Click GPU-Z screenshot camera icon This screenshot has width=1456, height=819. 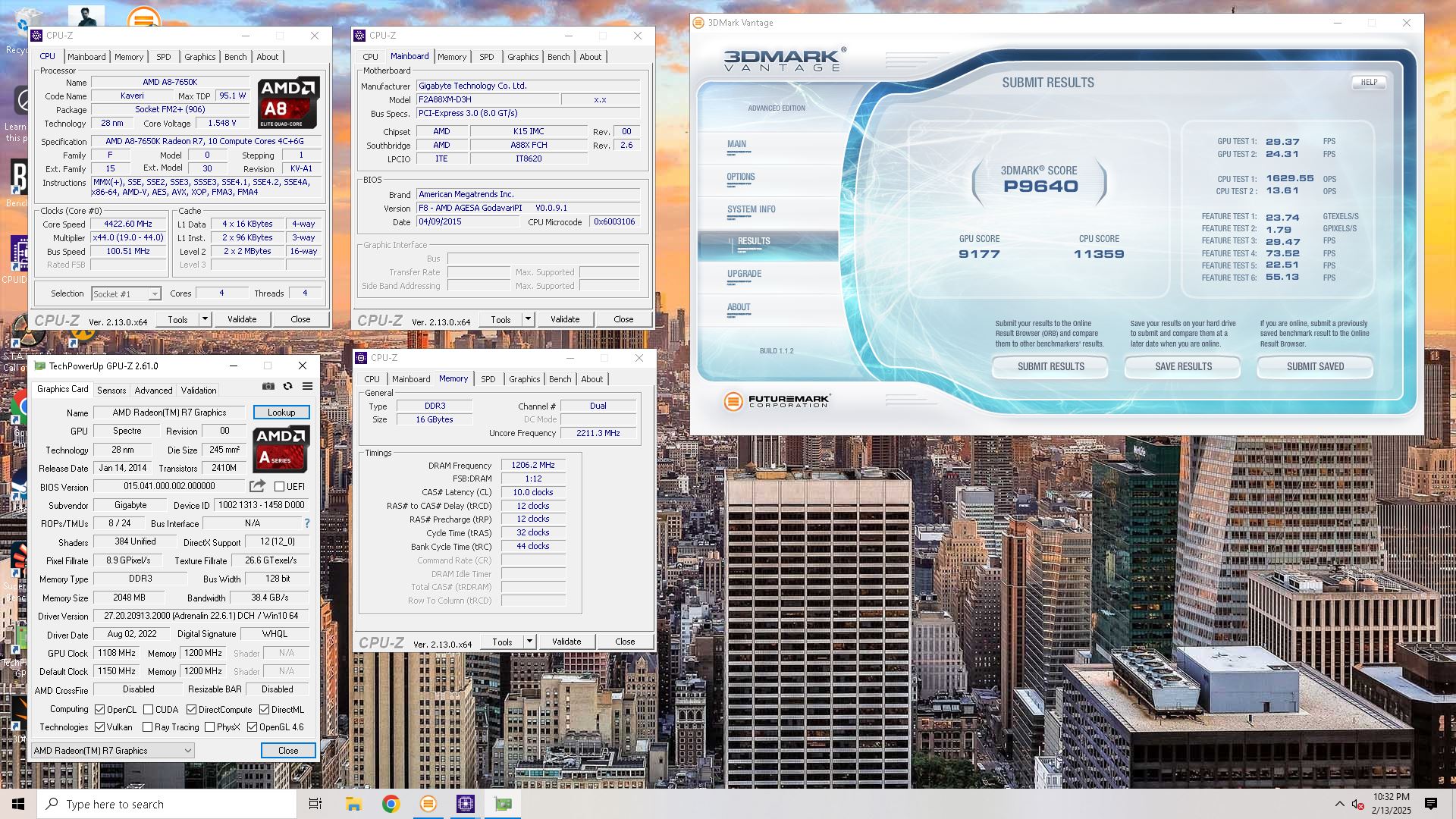pos(268,386)
